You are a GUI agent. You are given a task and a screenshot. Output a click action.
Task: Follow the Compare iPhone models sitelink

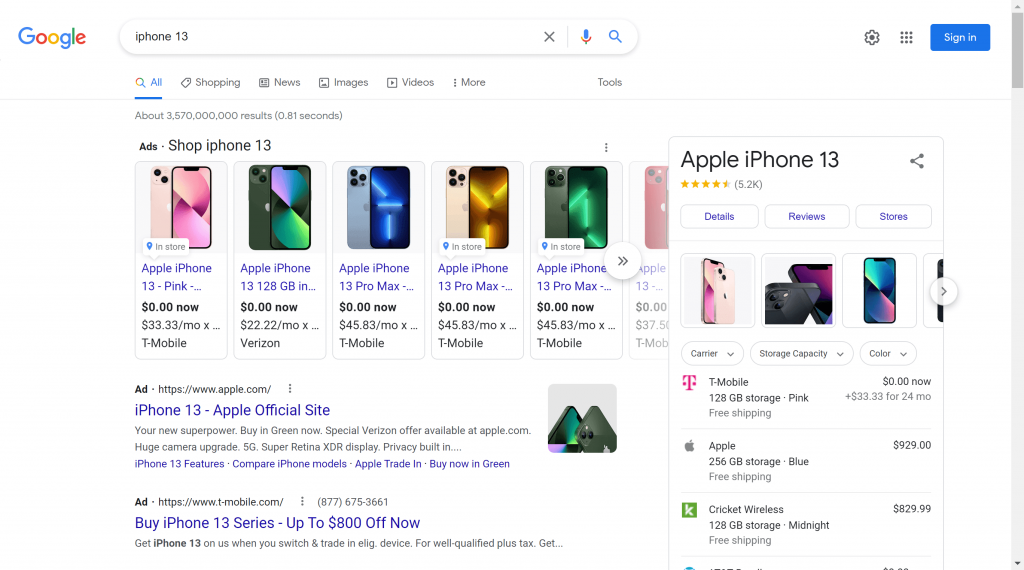[289, 464]
